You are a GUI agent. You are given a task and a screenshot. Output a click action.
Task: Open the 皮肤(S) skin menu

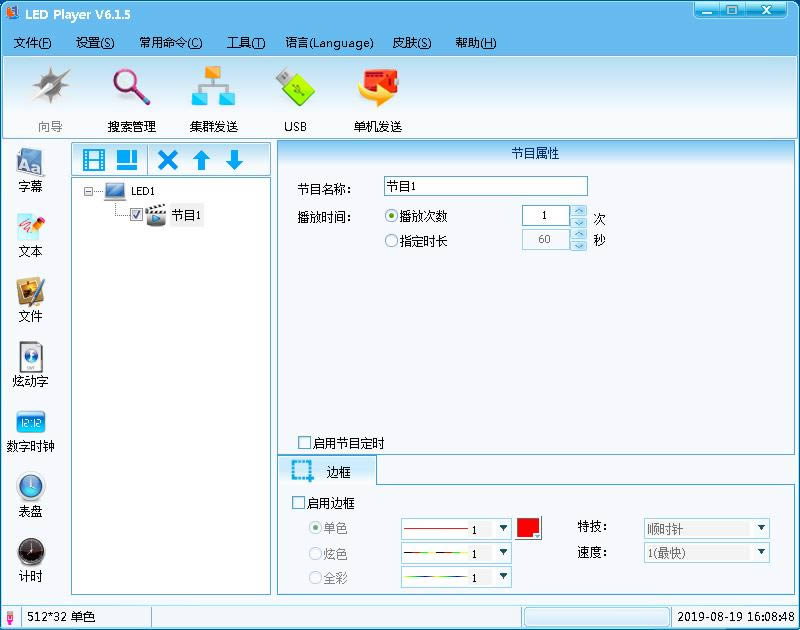[412, 43]
